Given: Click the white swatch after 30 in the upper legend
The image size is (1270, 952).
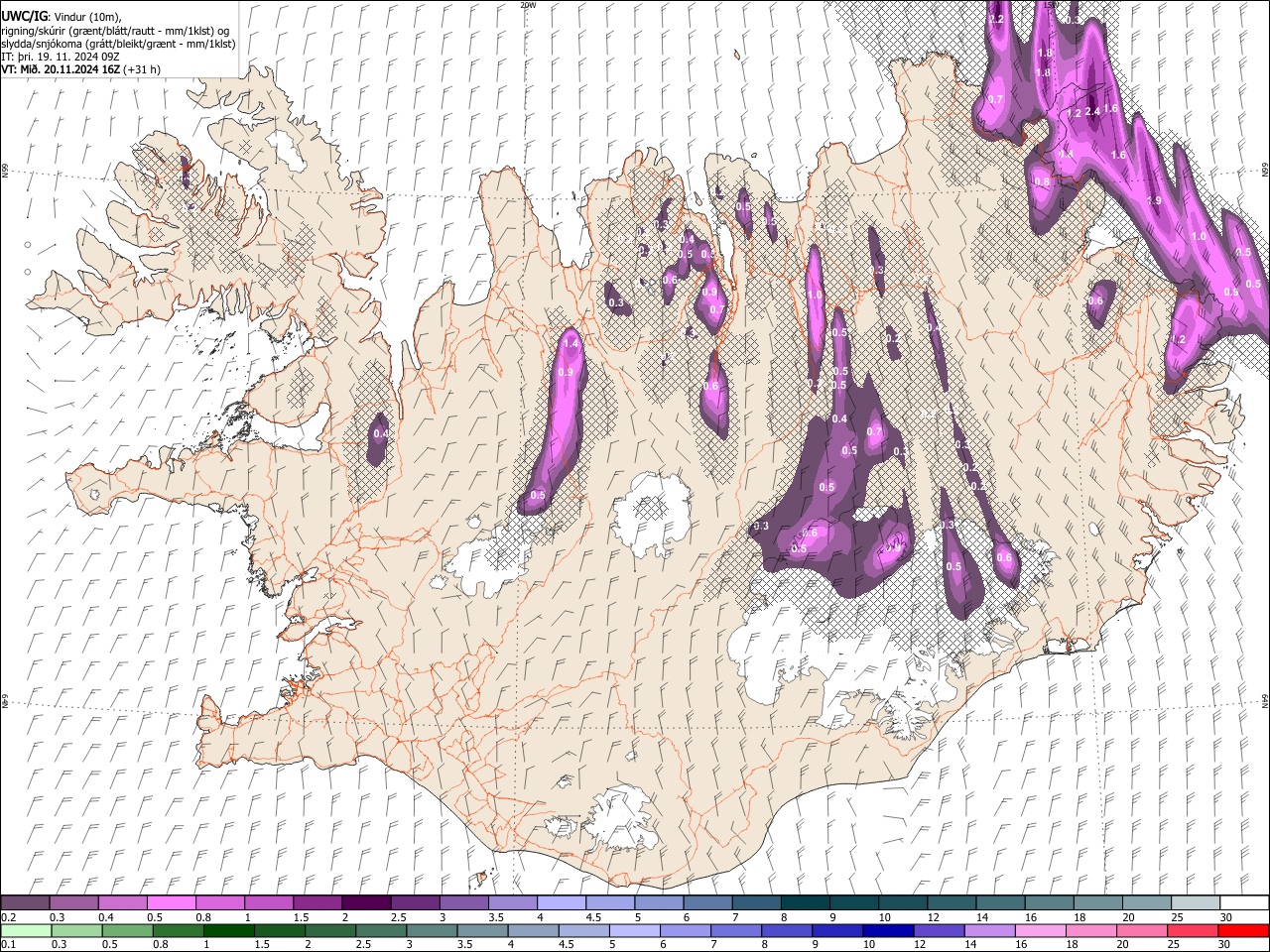Looking at the screenshot, I should pos(1245,902).
